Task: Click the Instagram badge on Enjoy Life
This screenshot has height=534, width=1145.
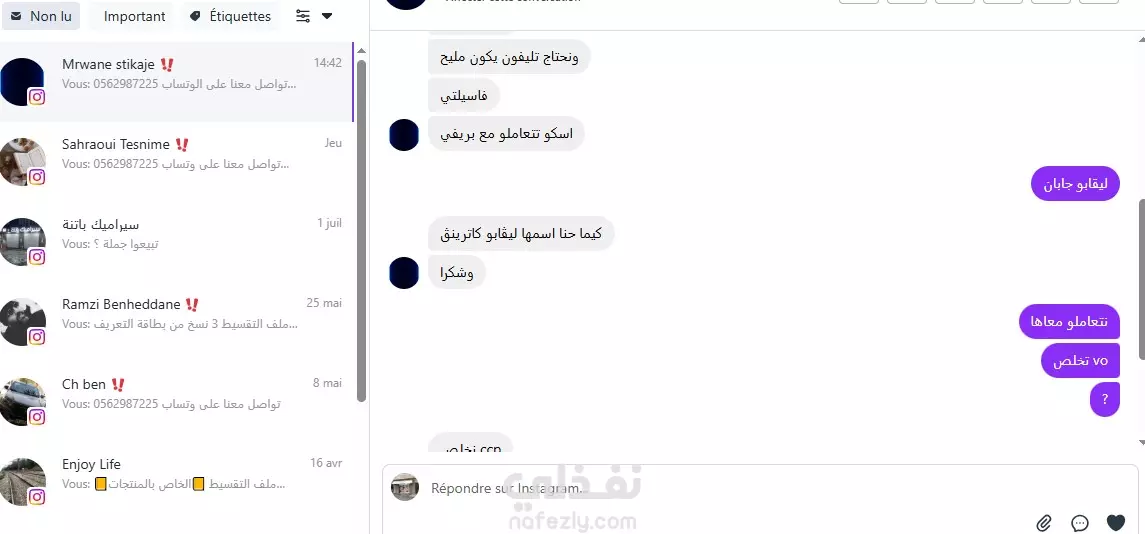Action: tap(37, 497)
